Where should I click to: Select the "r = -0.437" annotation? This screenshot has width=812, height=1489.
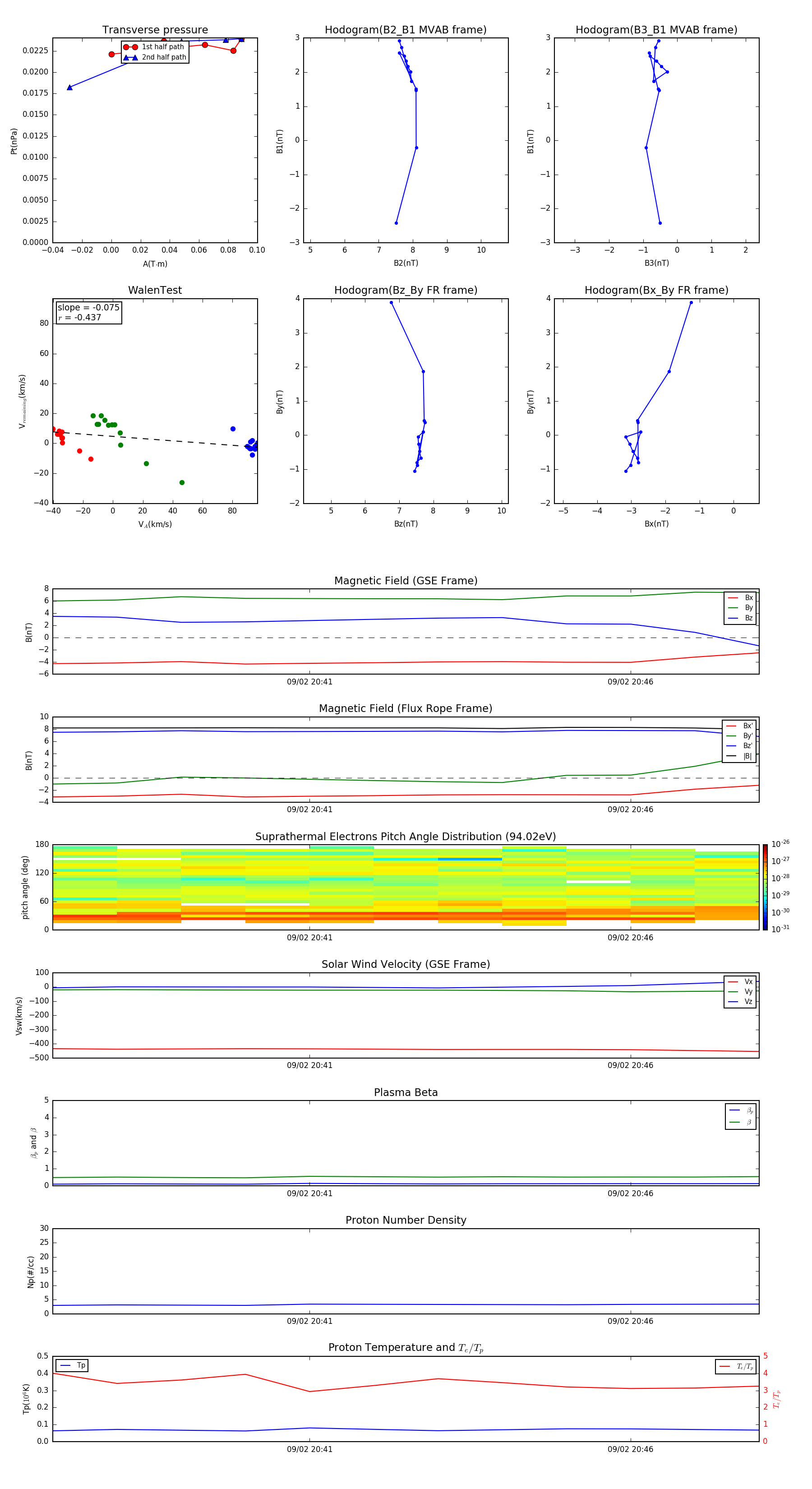[x=80, y=317]
